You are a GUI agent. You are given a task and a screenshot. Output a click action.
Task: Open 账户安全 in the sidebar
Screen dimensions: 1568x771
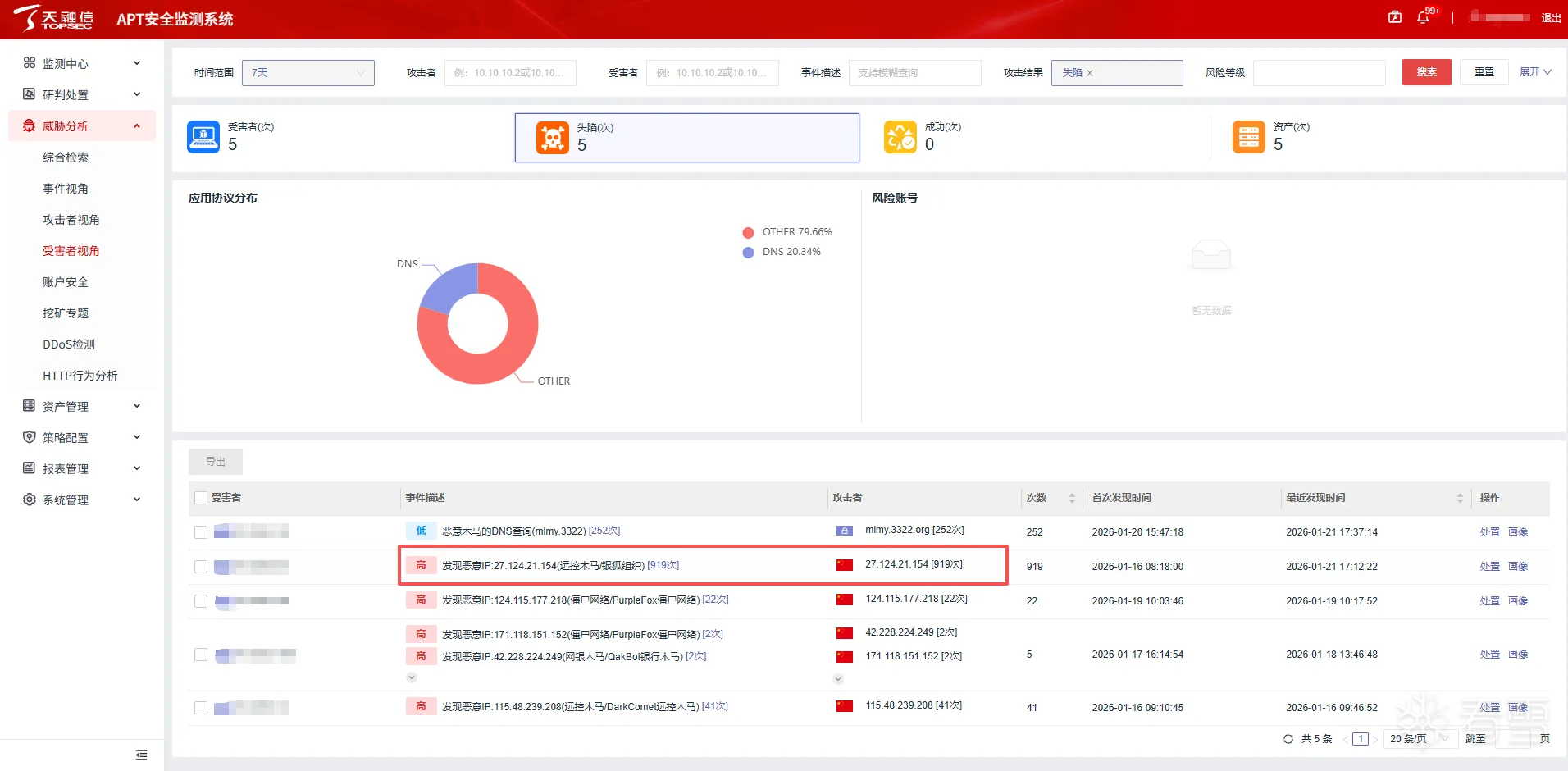(66, 282)
